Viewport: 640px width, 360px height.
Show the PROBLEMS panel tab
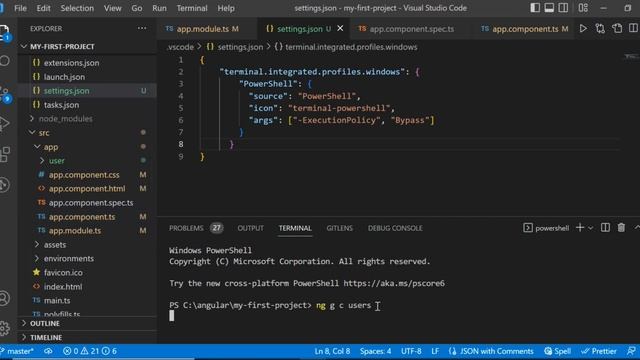point(186,228)
